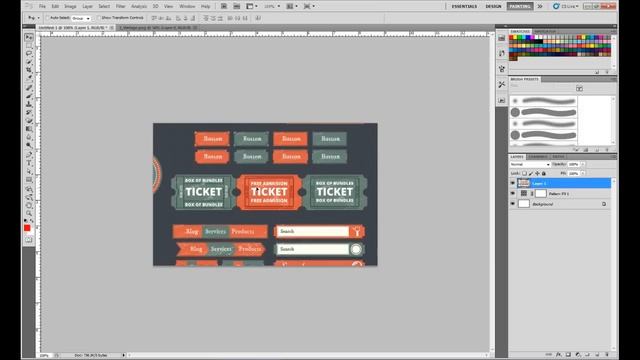Toggle Auto-Select checkbox
Image resolution: width=640 pixels, height=360 pixels.
(x=48, y=18)
